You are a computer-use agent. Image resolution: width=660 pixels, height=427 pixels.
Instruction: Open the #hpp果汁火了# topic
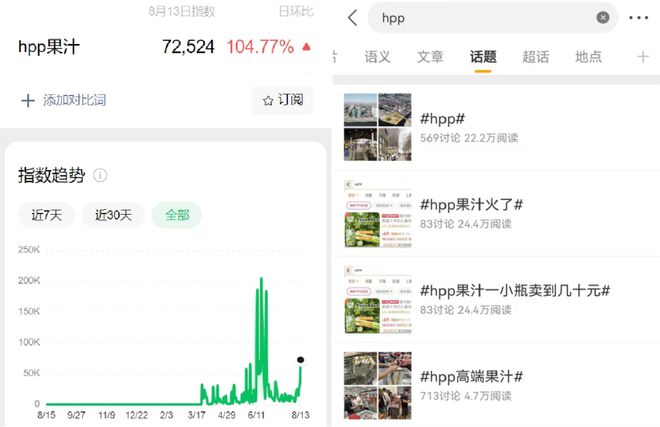(x=496, y=214)
